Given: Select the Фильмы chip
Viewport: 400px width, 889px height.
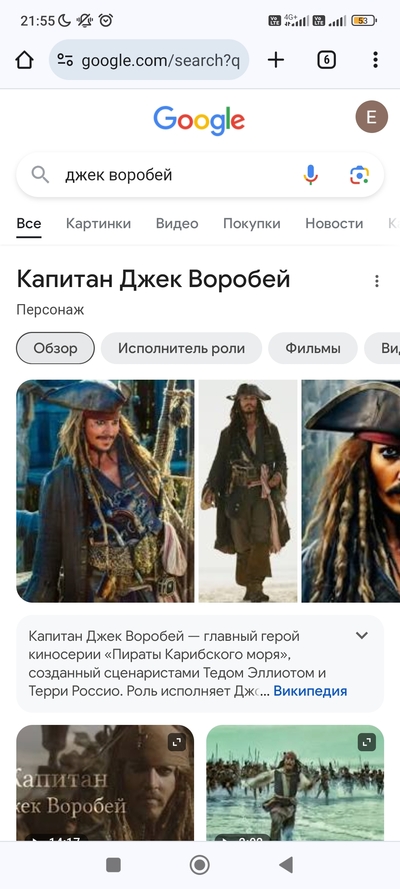Looking at the screenshot, I should pyautogui.click(x=313, y=348).
